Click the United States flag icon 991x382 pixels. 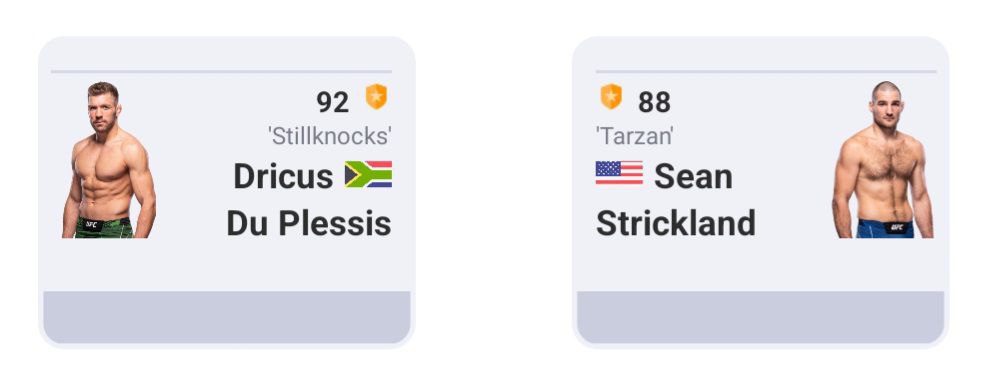(x=619, y=173)
